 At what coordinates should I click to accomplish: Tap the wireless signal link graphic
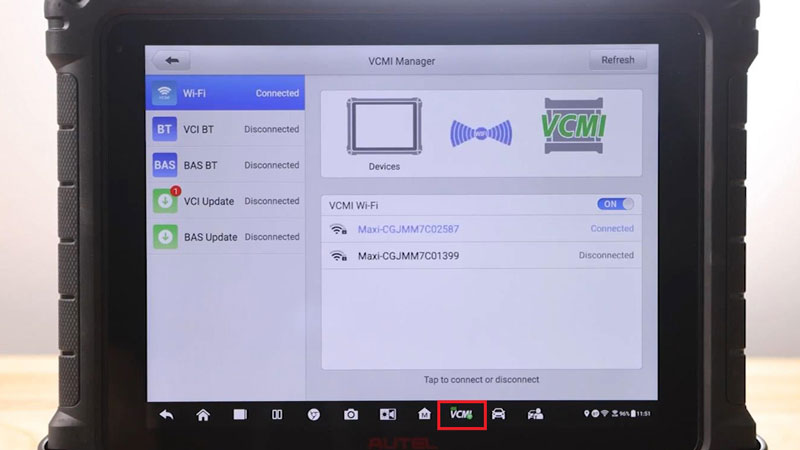click(481, 134)
